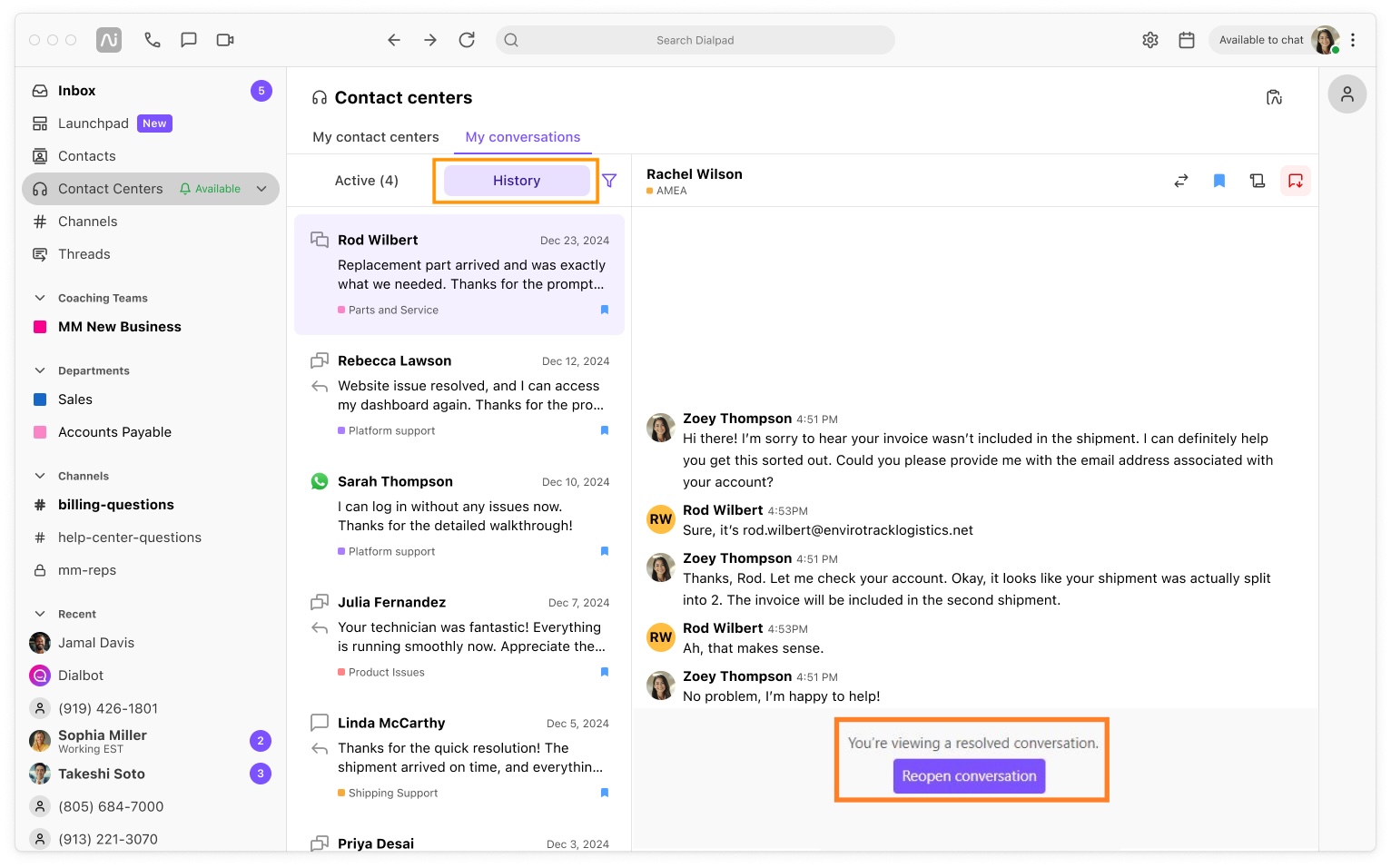Collapse the Channels section

pyautogui.click(x=40, y=476)
